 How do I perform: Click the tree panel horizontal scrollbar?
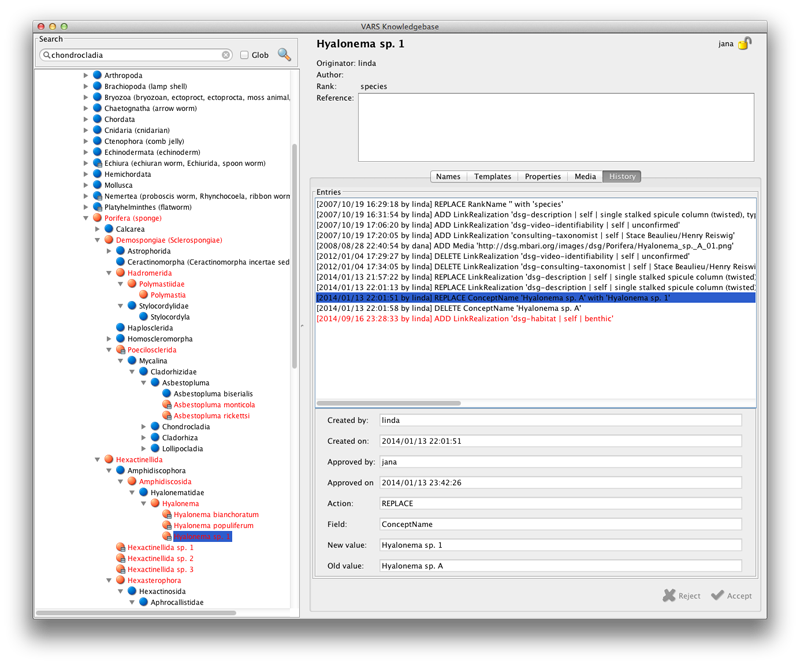pos(136,612)
